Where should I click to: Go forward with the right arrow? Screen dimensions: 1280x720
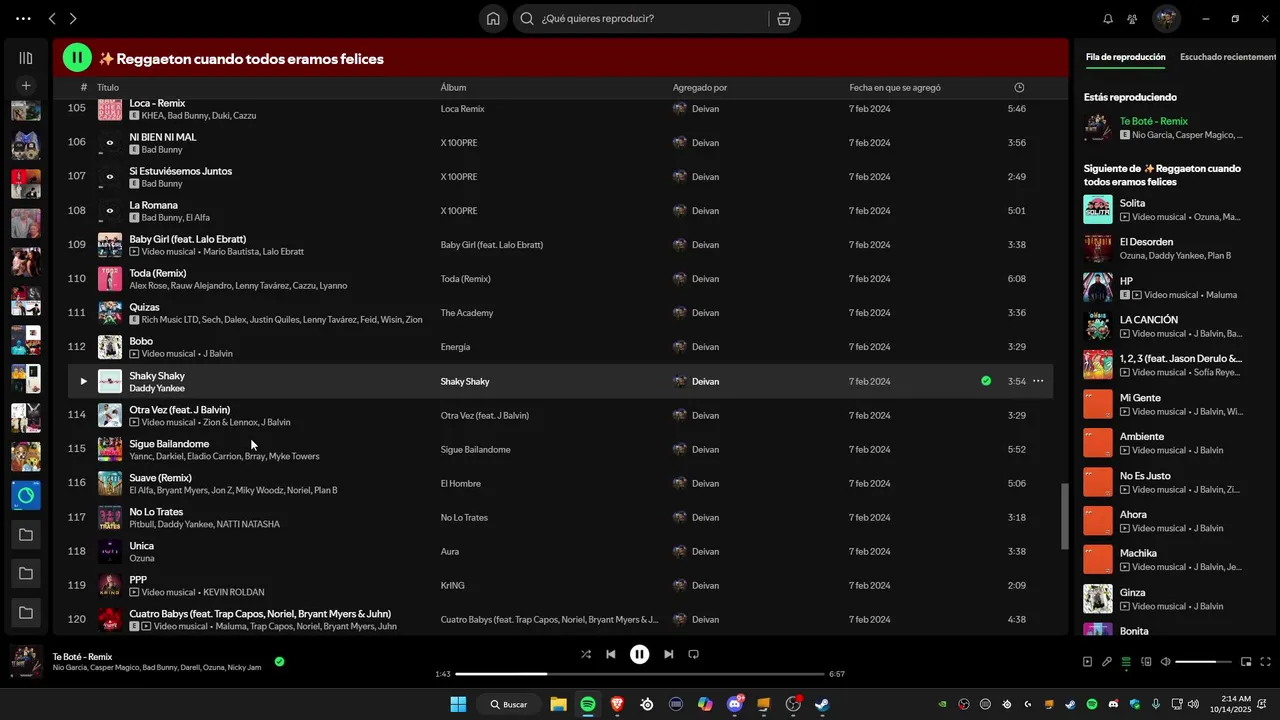coord(73,18)
